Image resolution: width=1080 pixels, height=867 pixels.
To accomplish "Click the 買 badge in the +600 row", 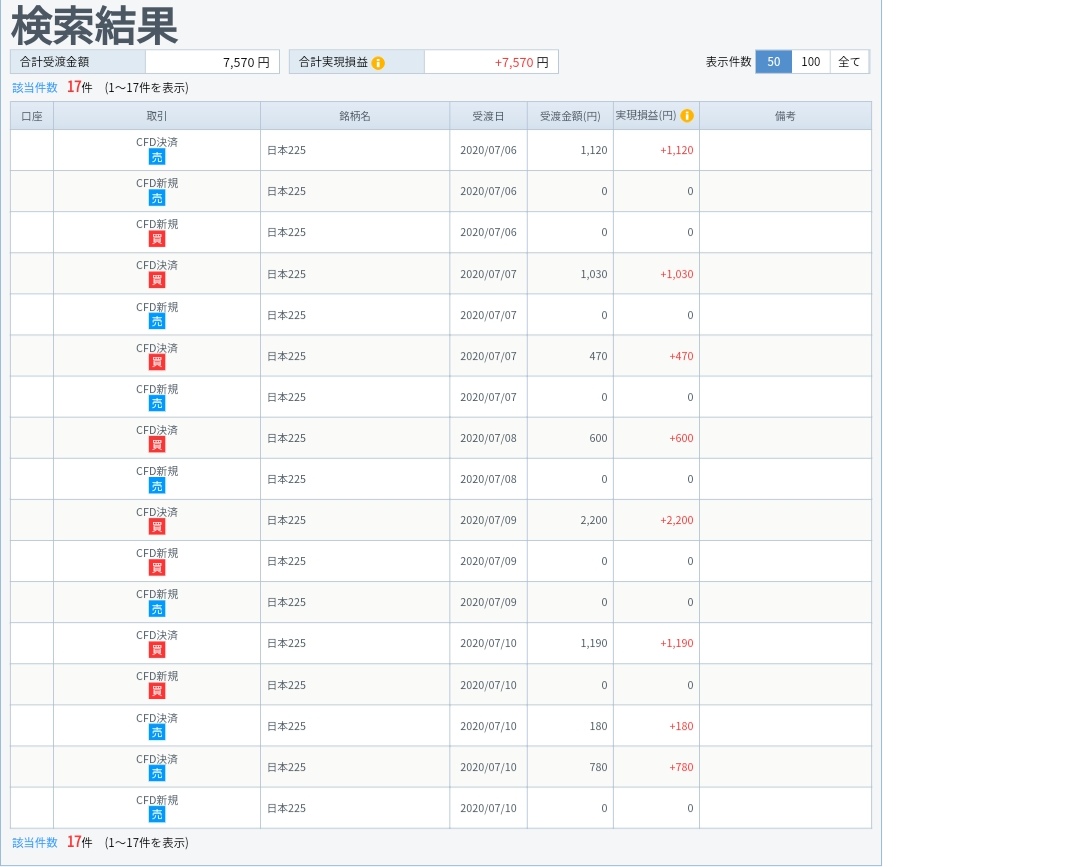I will tap(157, 445).
